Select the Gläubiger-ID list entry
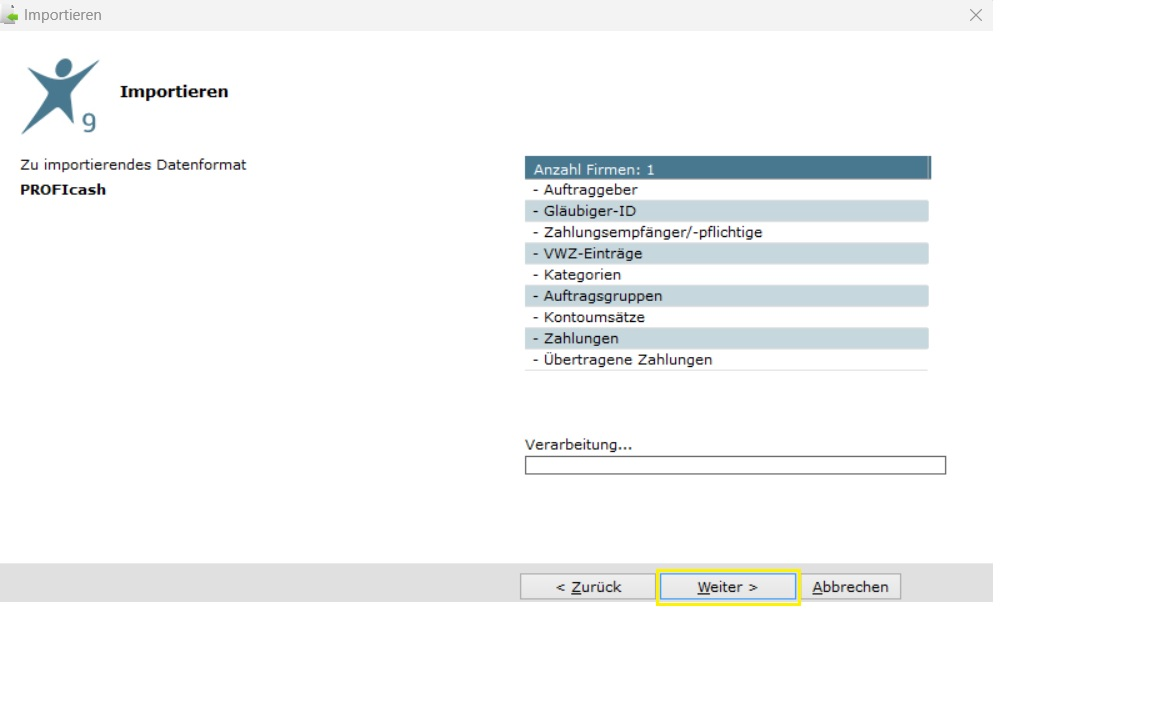This screenshot has height=713, width=1152. point(727,211)
